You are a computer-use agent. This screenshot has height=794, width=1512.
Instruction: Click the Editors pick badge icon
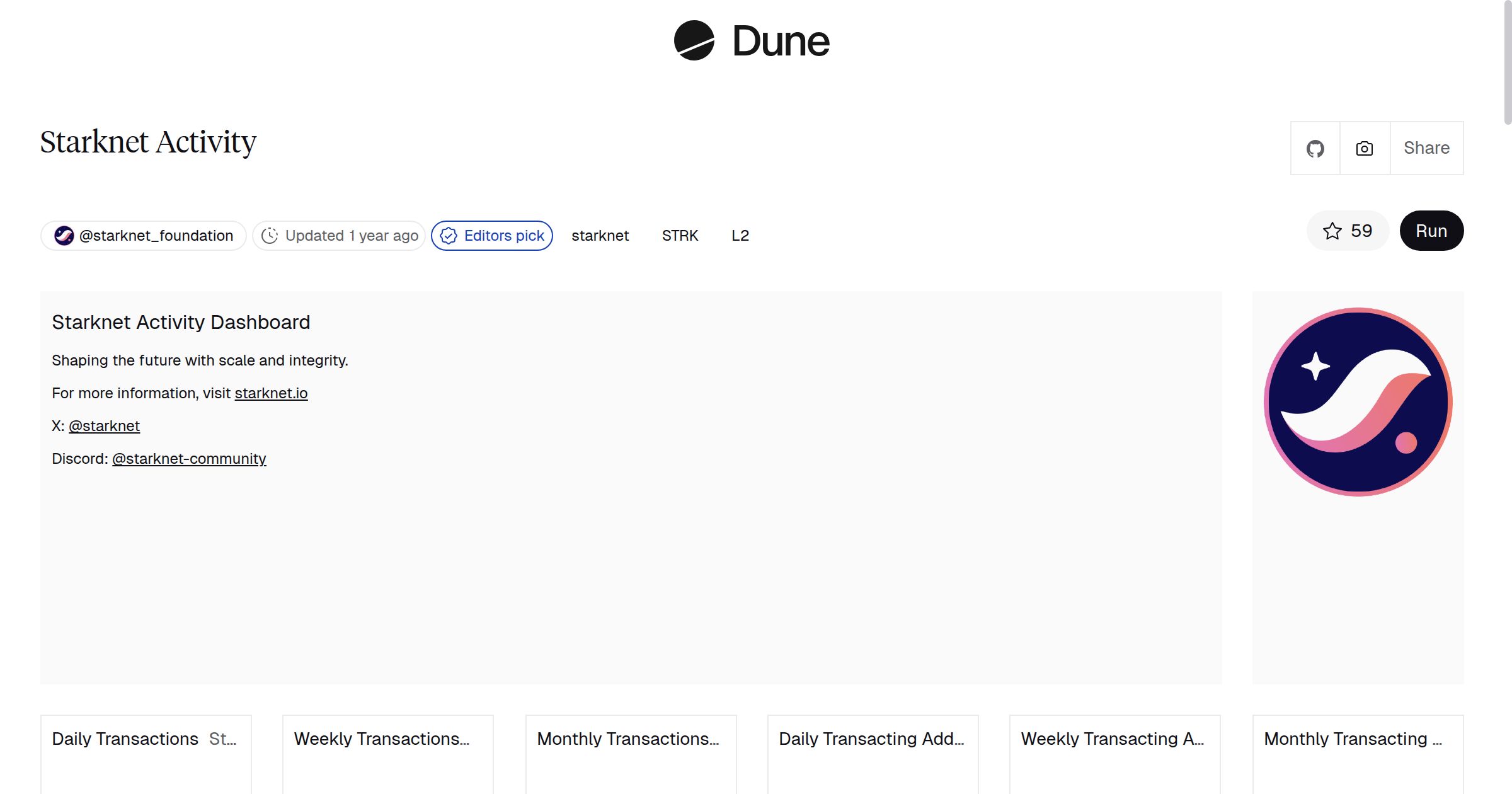coord(449,236)
